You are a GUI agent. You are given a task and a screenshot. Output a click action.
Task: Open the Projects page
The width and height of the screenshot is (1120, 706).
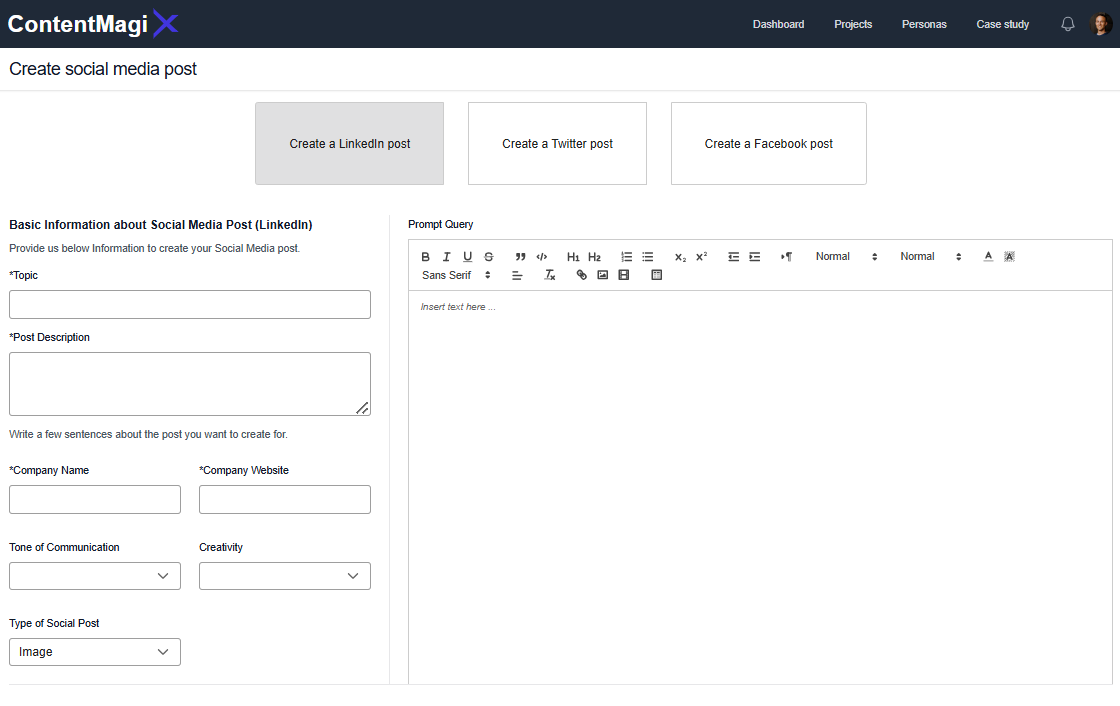pyautogui.click(x=853, y=24)
